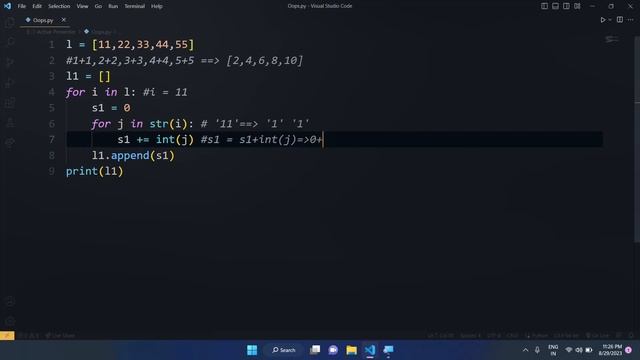Click the Visual Studio Code taskbar icon

[370, 350]
